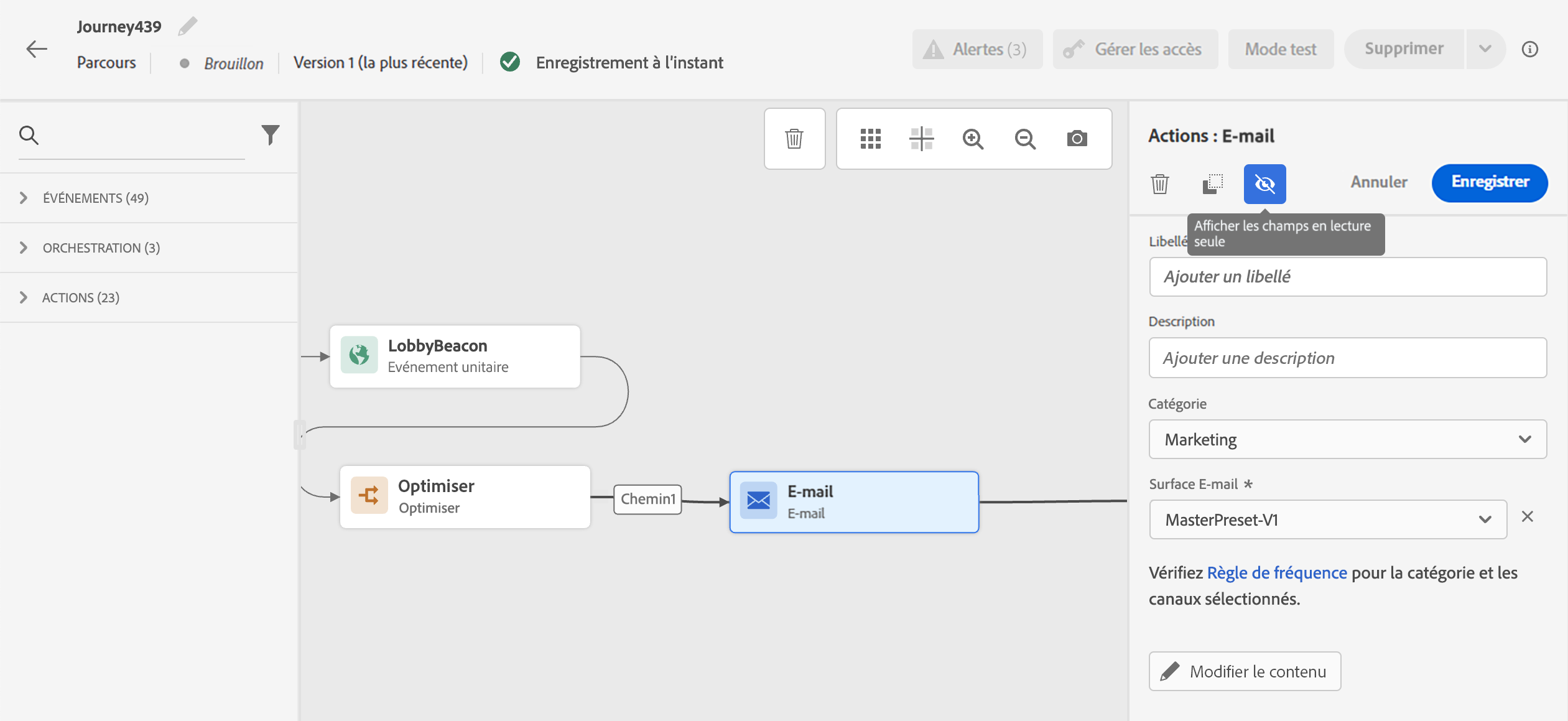Zoom out on the canvas
The height and width of the screenshot is (721, 1568).
pos(1025,139)
